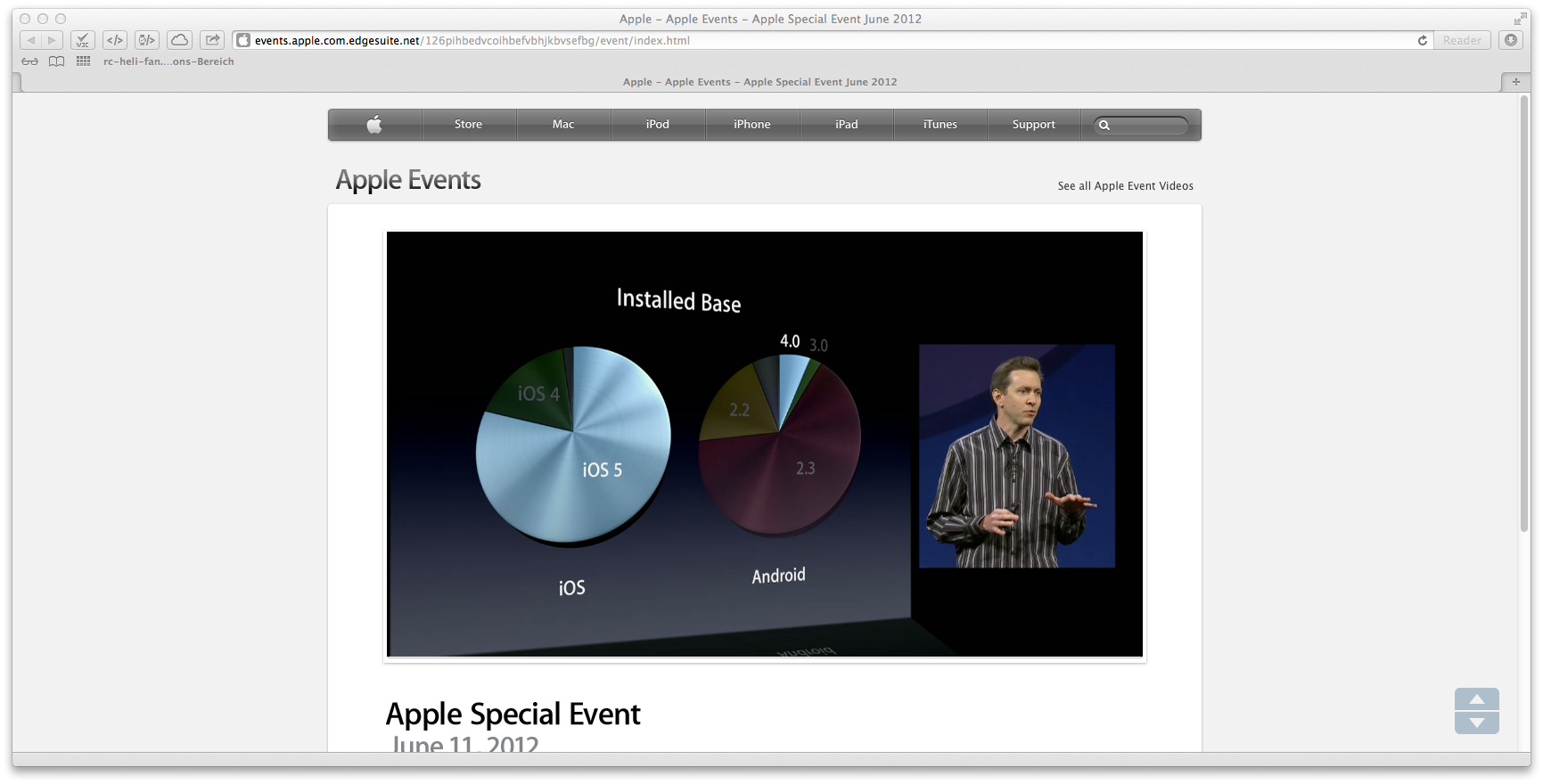The image size is (1543, 784).
Task: Click the Apple Events page heading
Action: click(408, 181)
